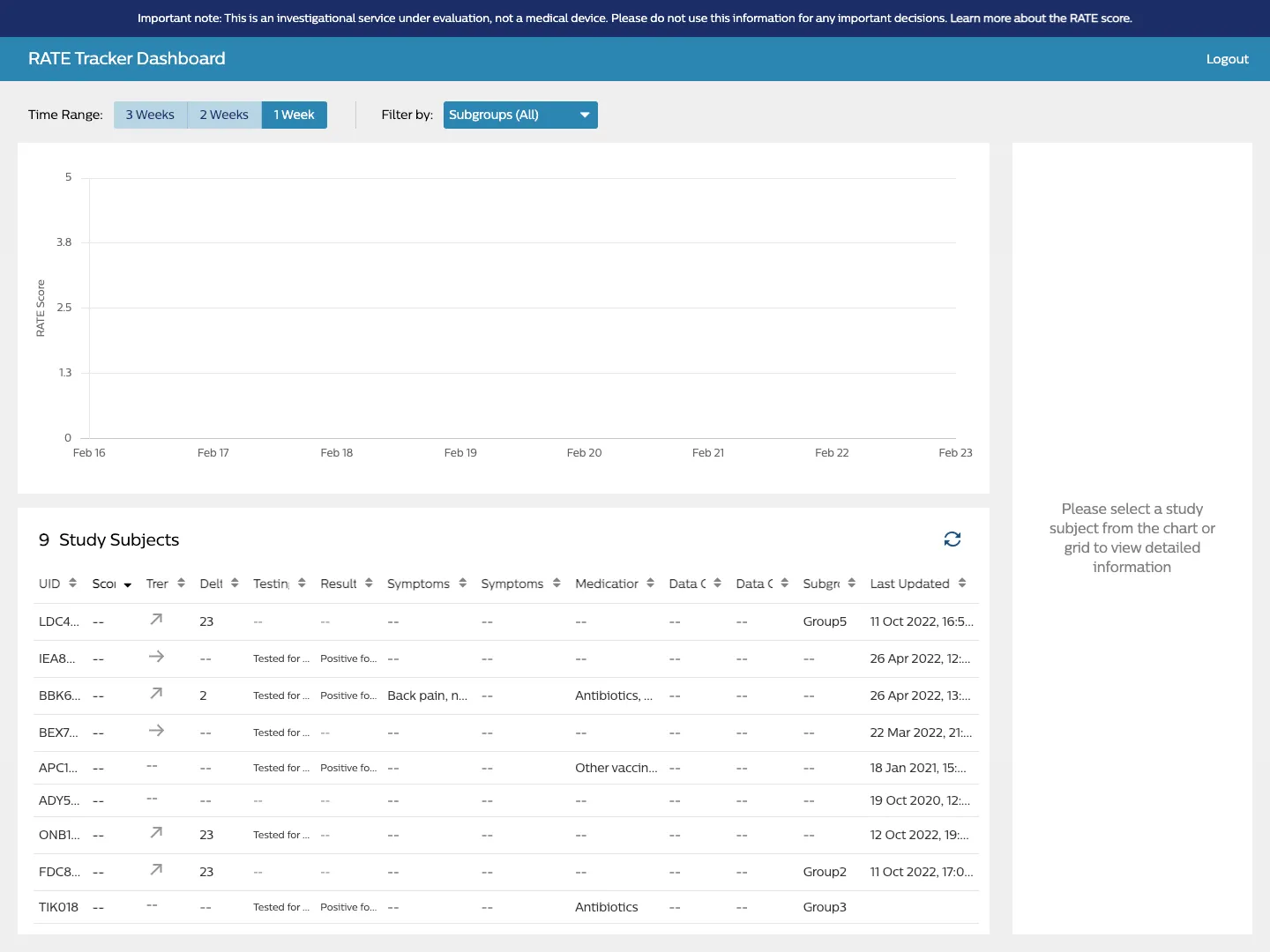Click trend arrow in BEX7 row
Screen dimensions: 1270x952
click(156, 731)
